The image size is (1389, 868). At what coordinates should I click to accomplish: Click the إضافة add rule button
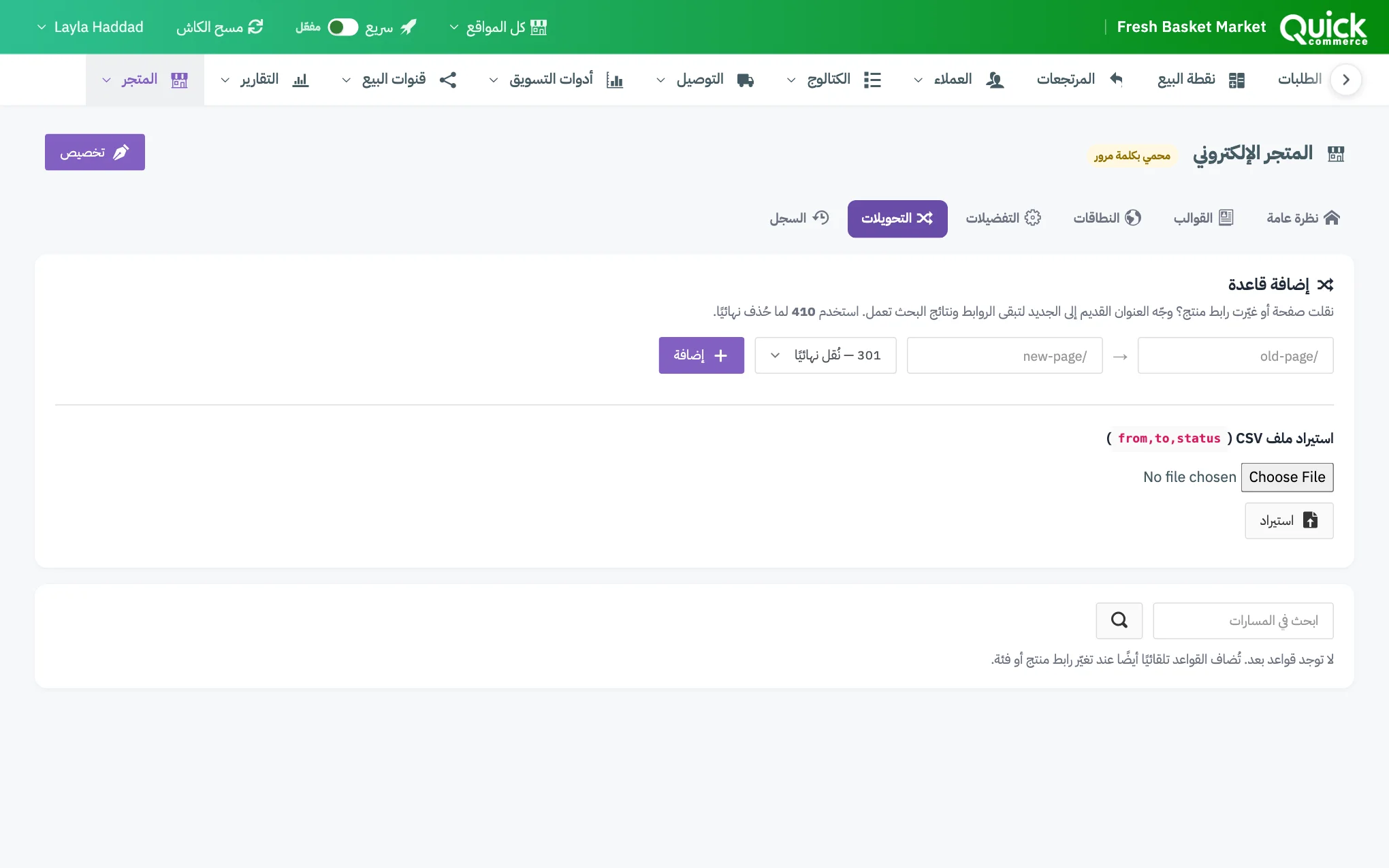(x=701, y=355)
